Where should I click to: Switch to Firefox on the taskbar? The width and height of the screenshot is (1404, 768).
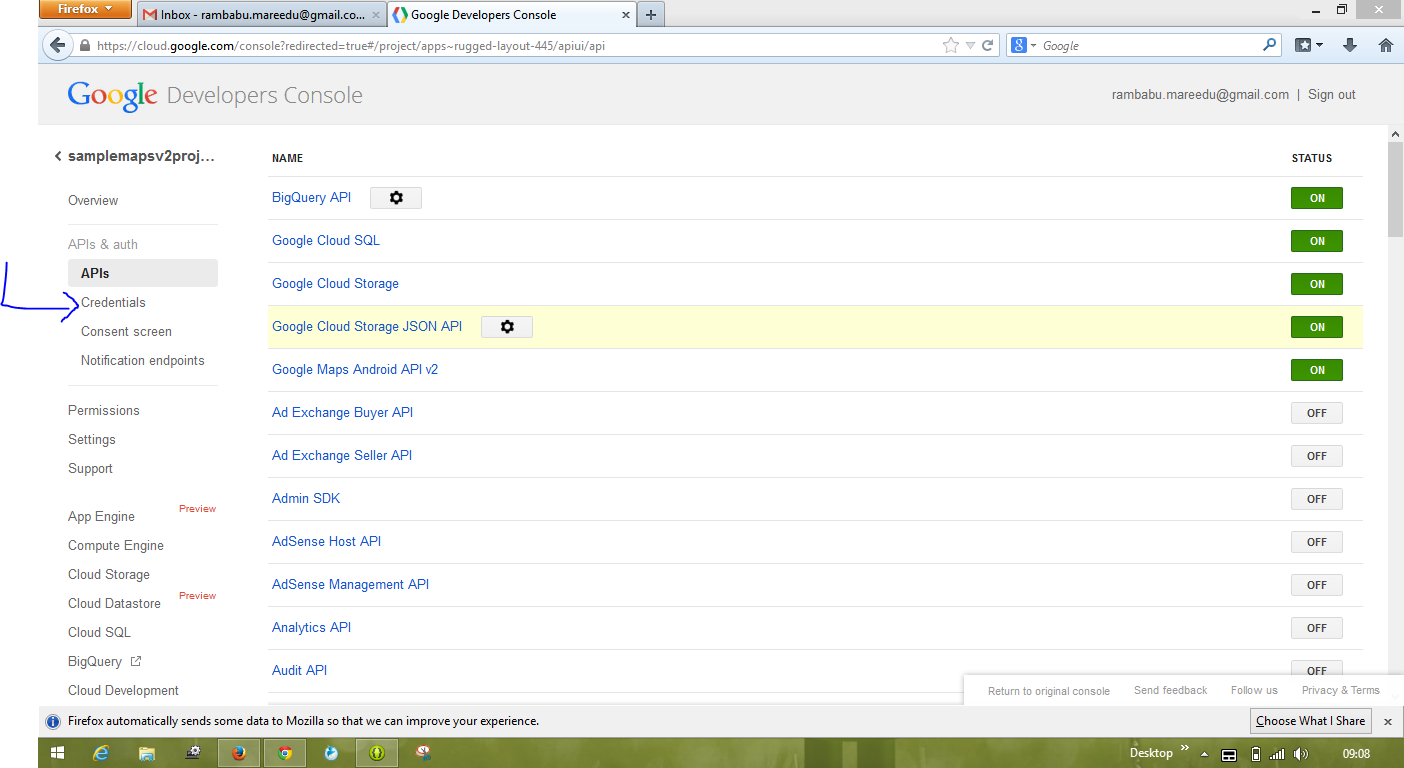pos(239,753)
